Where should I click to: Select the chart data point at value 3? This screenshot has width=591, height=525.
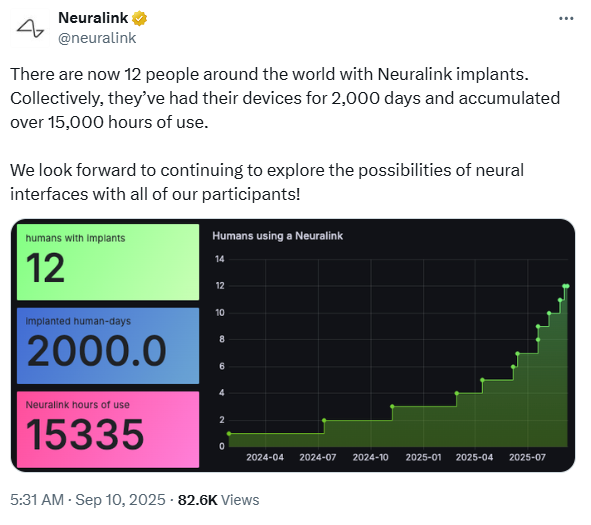(392, 407)
